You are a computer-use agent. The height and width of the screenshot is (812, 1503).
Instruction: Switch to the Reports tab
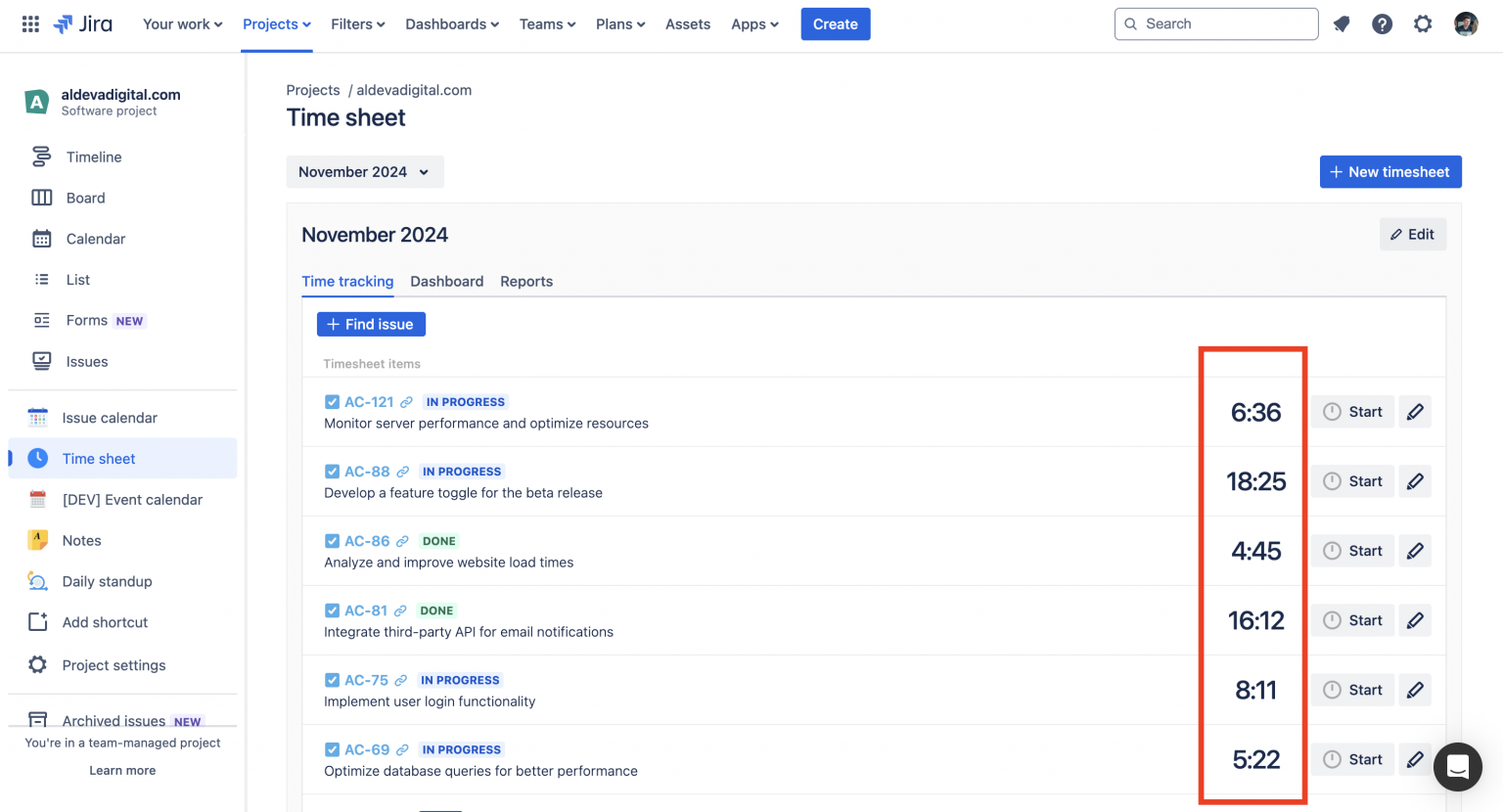point(526,282)
